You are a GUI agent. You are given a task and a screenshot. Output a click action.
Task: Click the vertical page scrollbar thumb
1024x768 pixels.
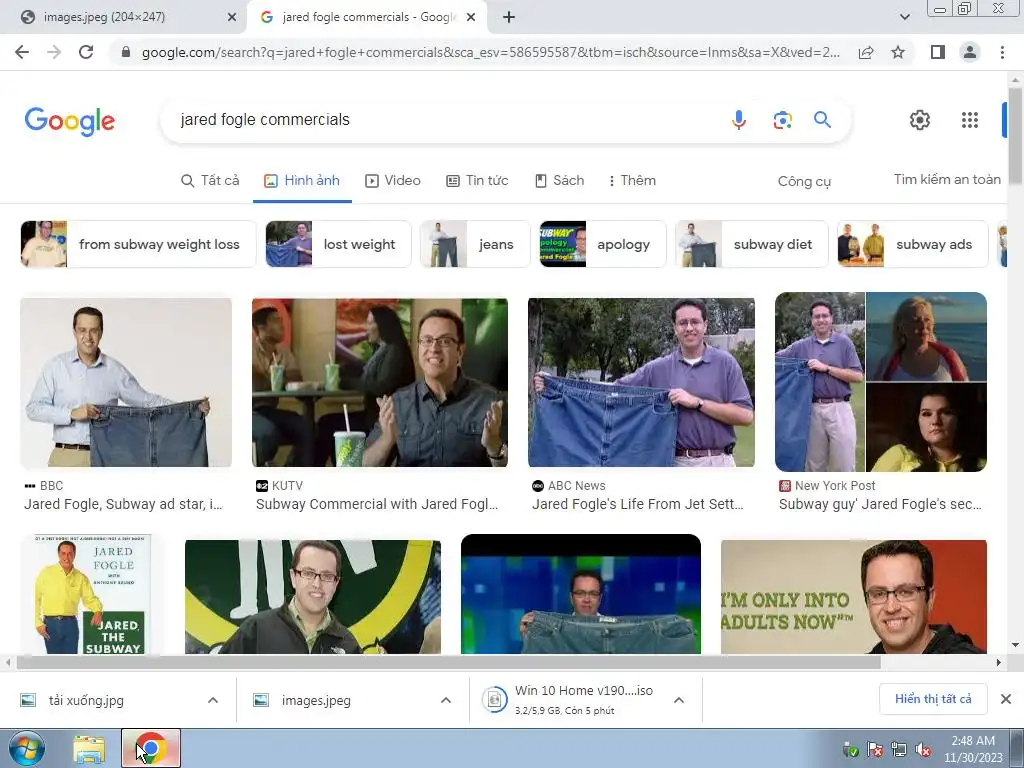tap(1015, 135)
